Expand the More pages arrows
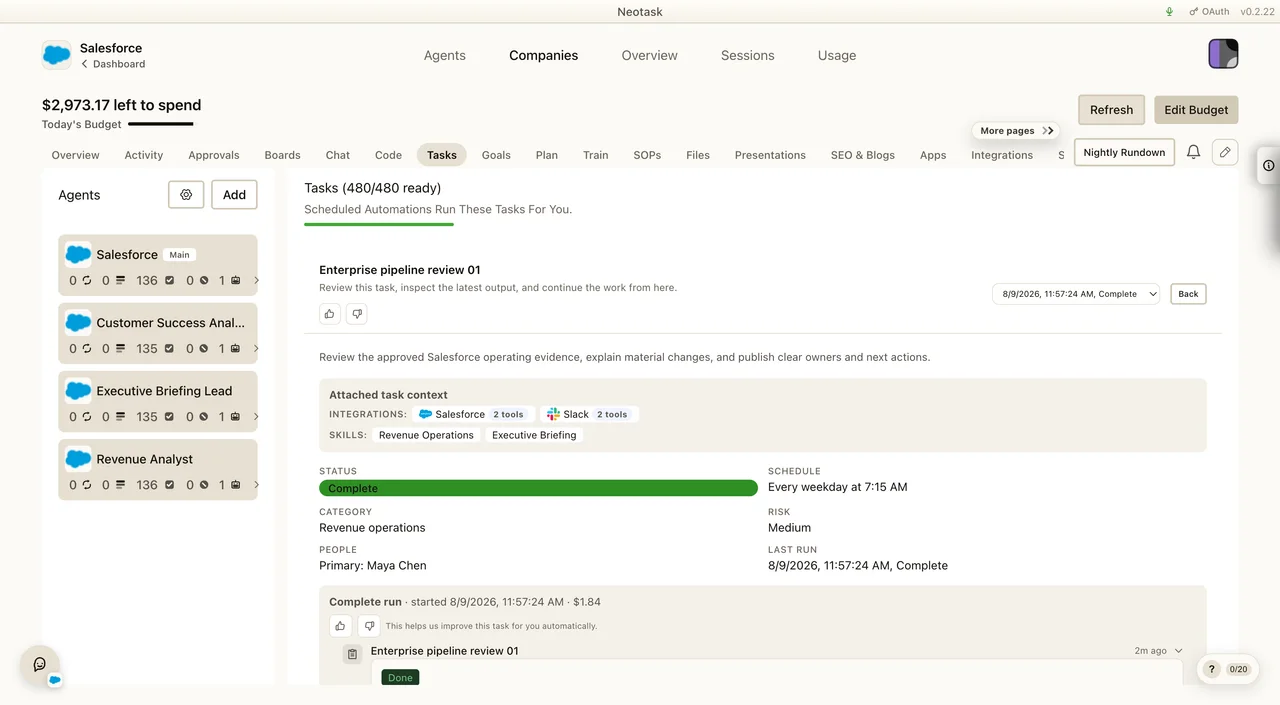 pos(1047,131)
